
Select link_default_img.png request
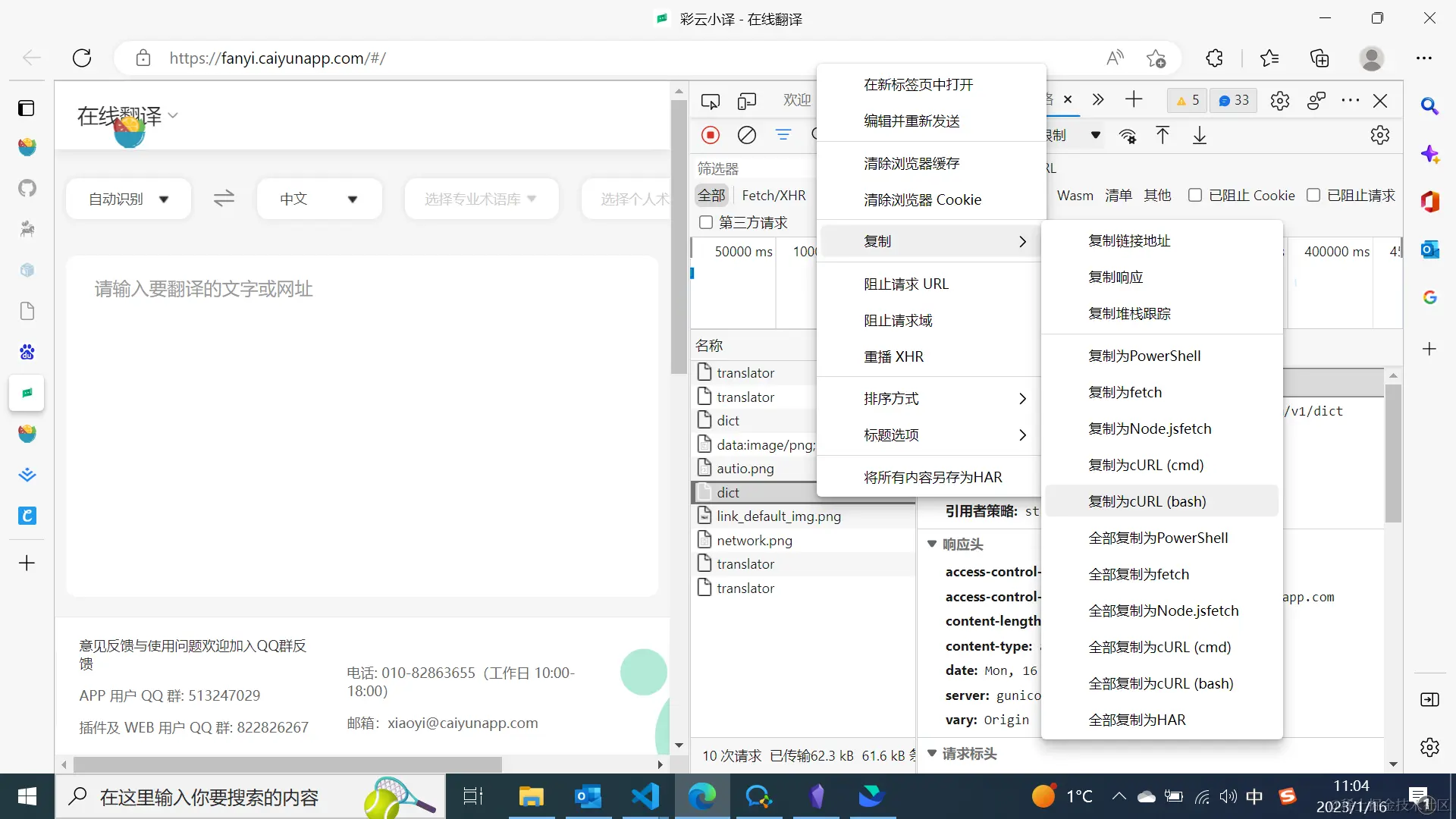(x=778, y=516)
